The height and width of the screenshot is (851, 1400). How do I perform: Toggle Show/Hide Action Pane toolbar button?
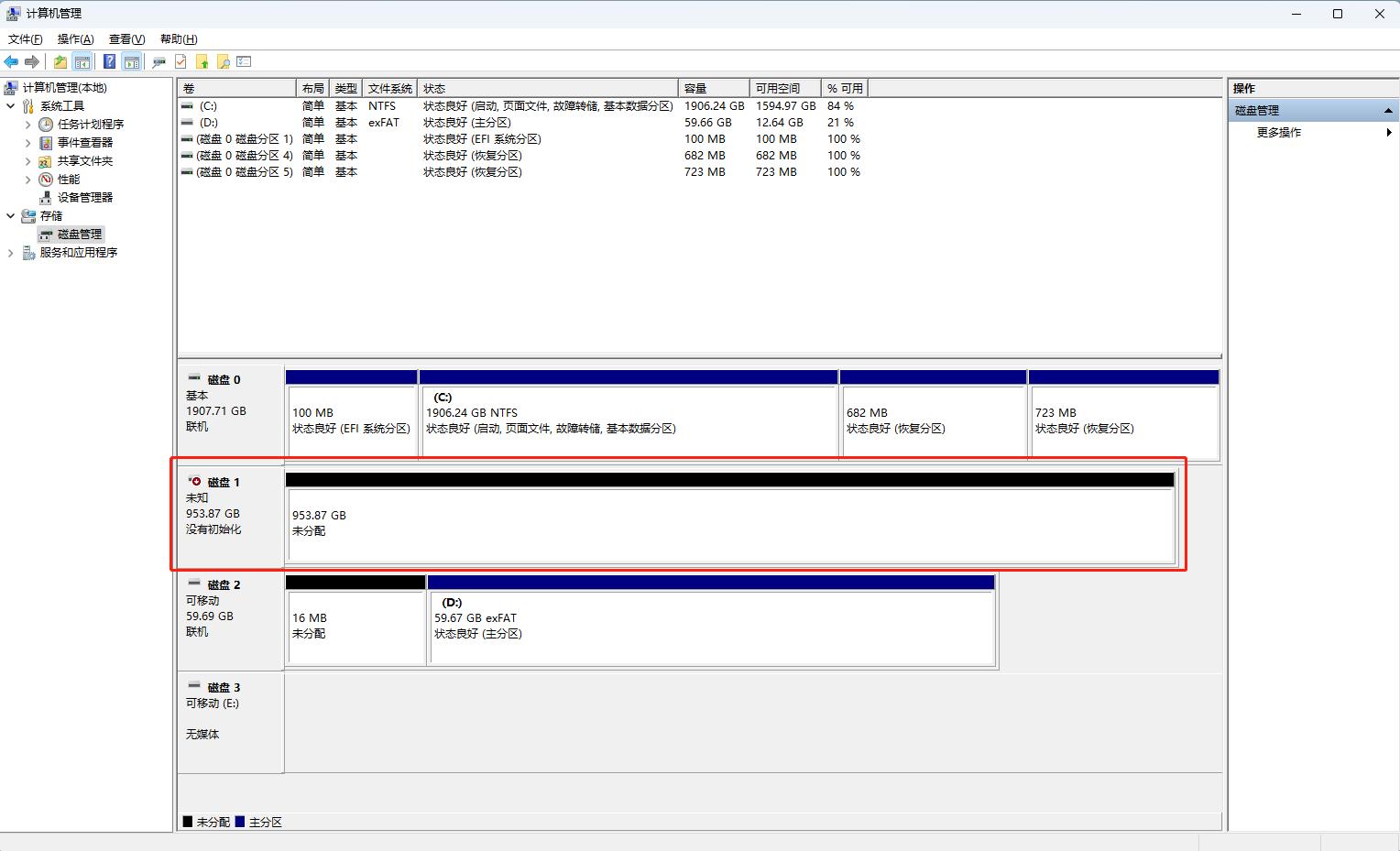click(x=132, y=61)
